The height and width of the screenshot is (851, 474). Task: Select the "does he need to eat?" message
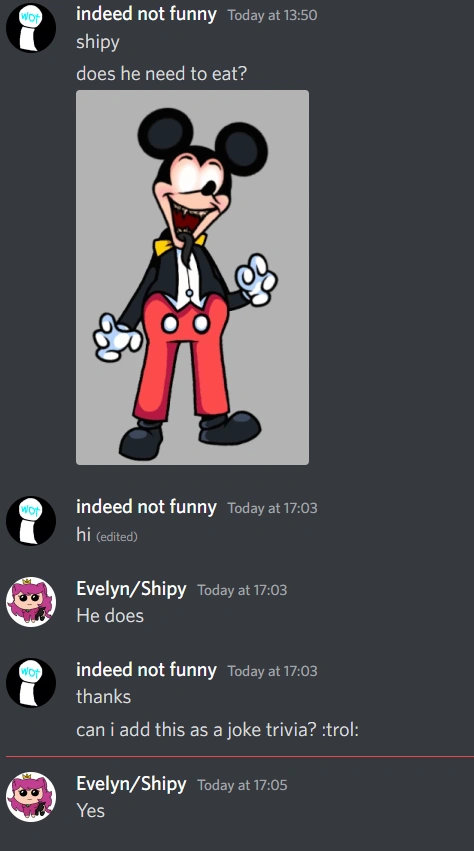pyautogui.click(x=161, y=73)
